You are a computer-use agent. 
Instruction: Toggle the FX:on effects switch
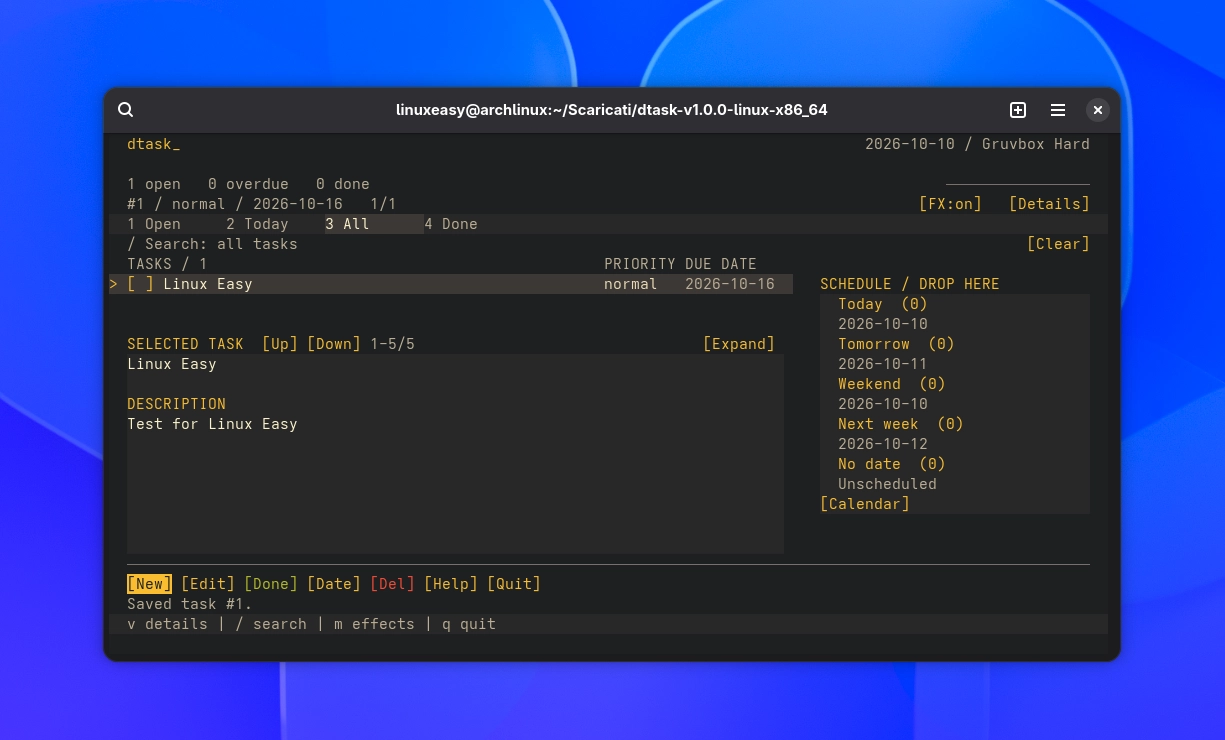(x=950, y=204)
